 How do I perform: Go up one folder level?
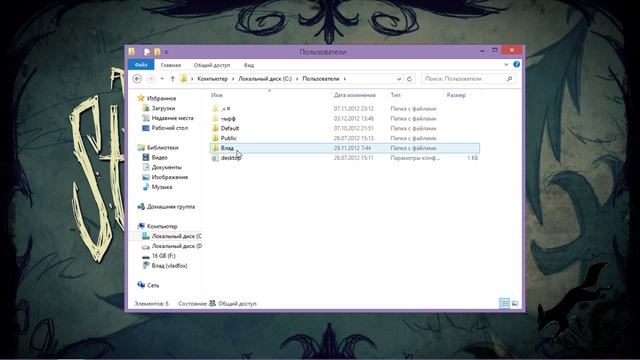(x=173, y=79)
